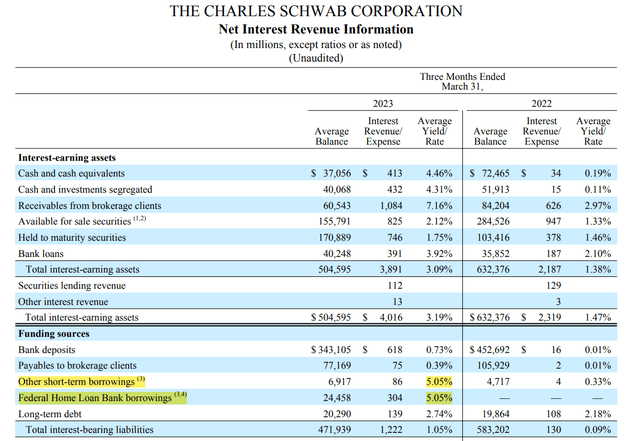Select 112 securities lending revenue 2023
Image resolution: width=640 pixels, height=441 pixels.
395,286
